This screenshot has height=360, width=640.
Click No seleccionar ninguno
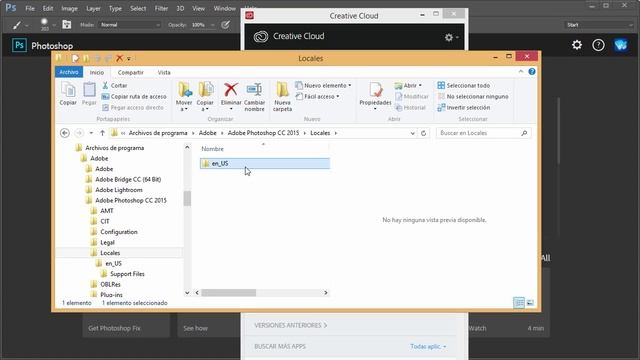pyautogui.click(x=473, y=96)
